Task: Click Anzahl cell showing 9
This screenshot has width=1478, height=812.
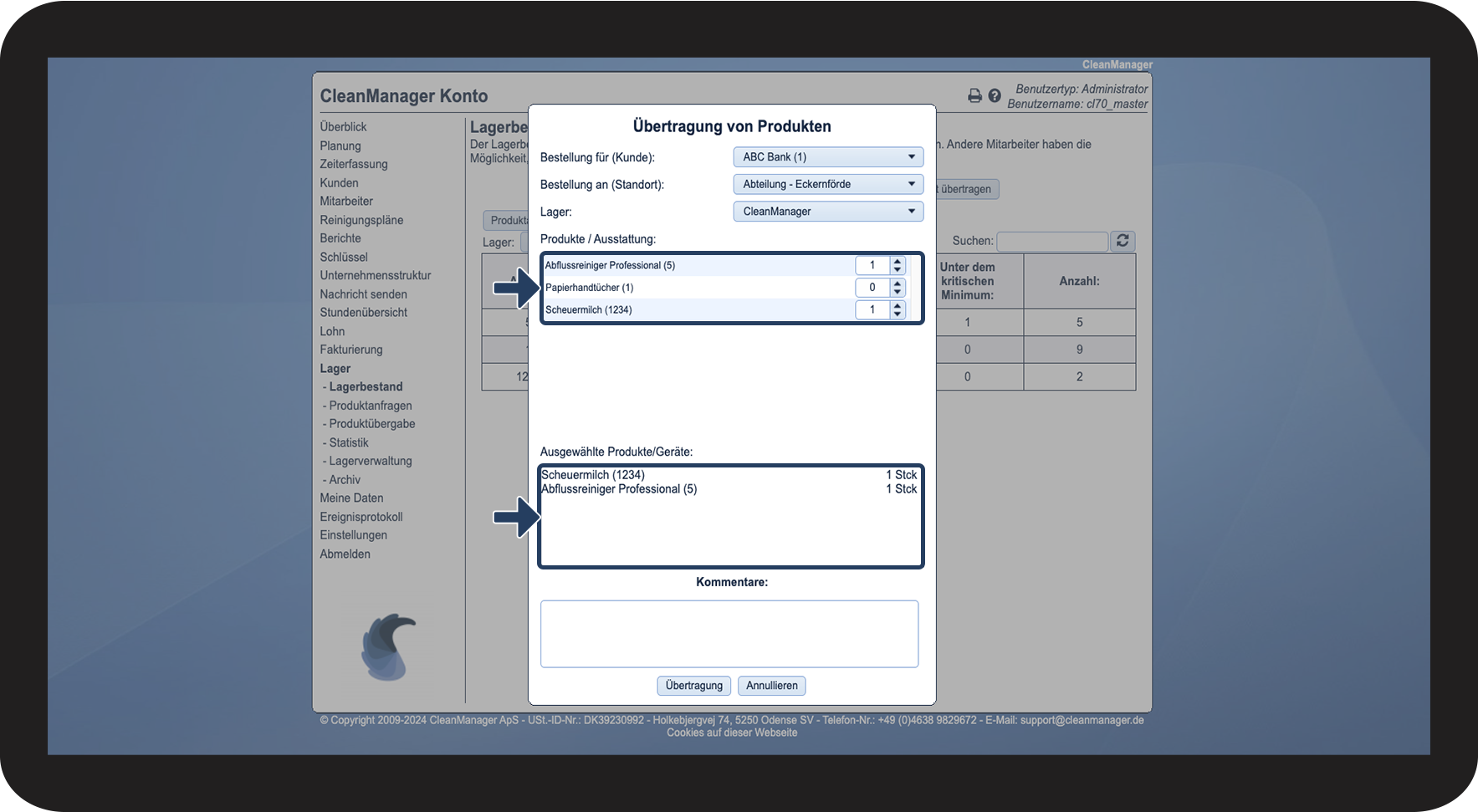Action: [1080, 350]
